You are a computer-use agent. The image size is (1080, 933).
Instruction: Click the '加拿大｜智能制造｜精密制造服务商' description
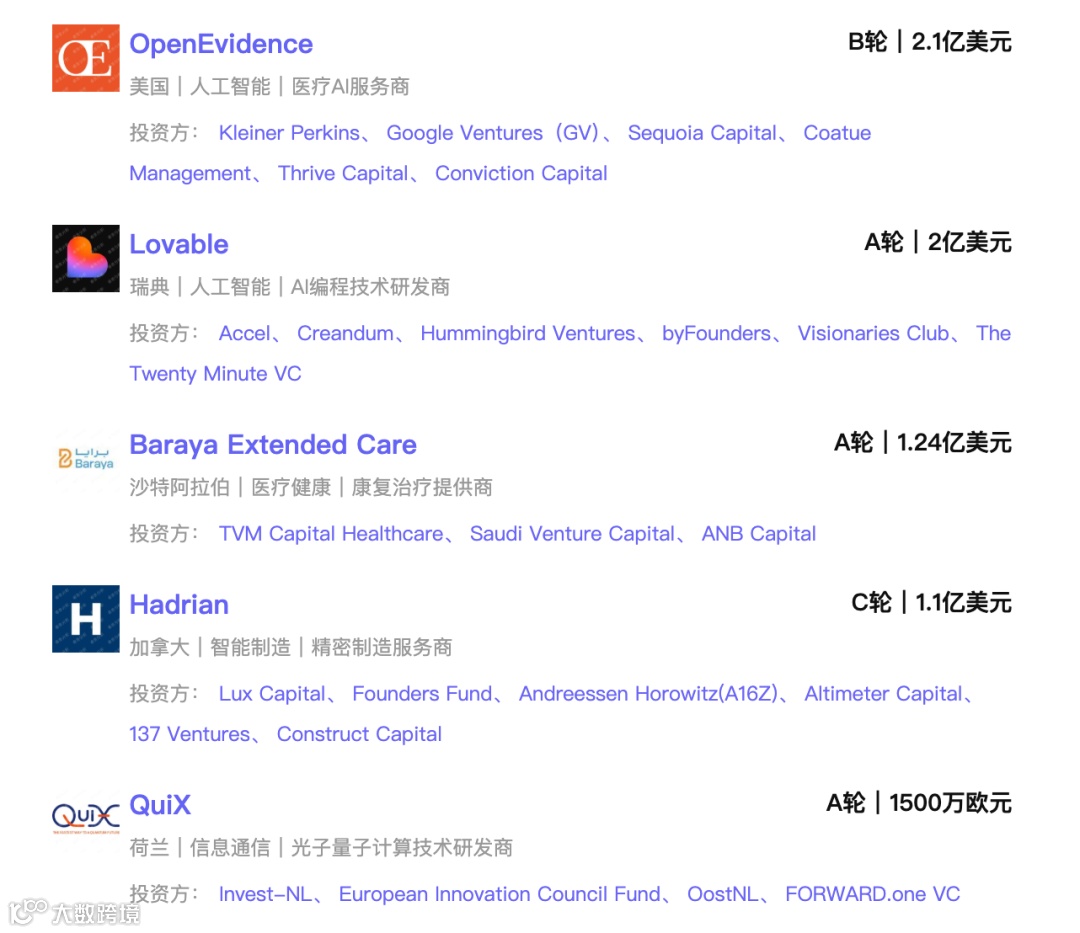coord(291,647)
